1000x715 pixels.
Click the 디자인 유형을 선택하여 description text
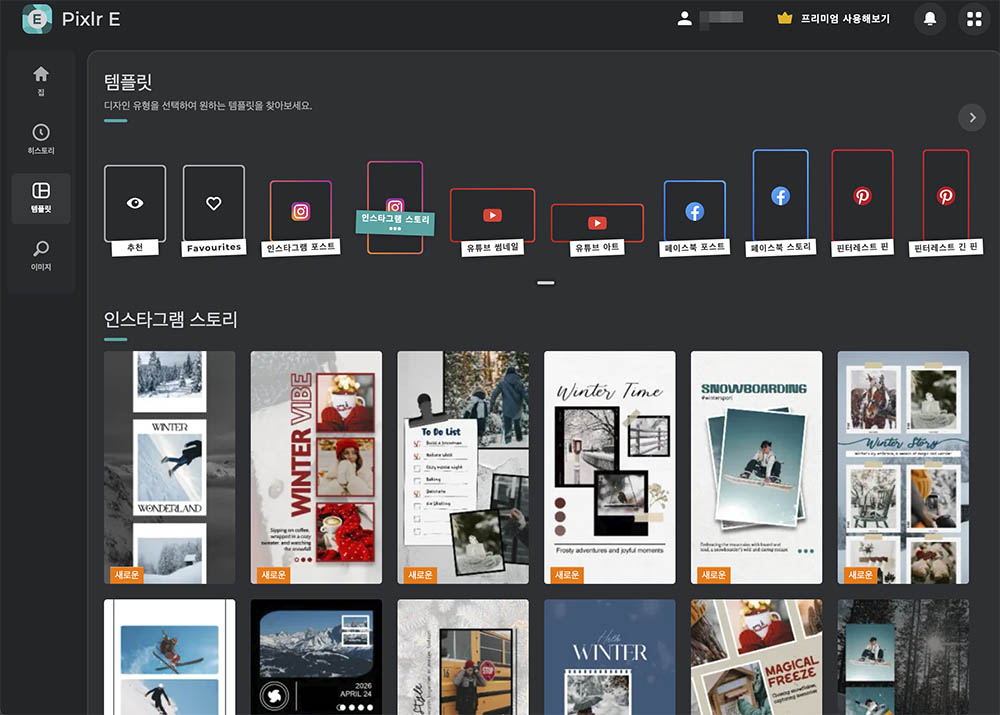click(208, 106)
